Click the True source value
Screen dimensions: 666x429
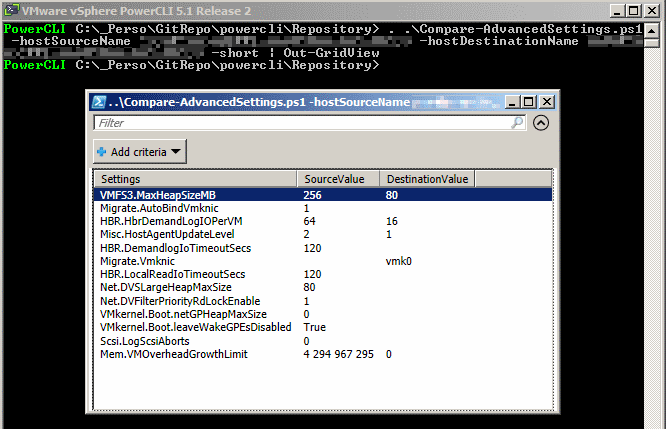pos(315,327)
